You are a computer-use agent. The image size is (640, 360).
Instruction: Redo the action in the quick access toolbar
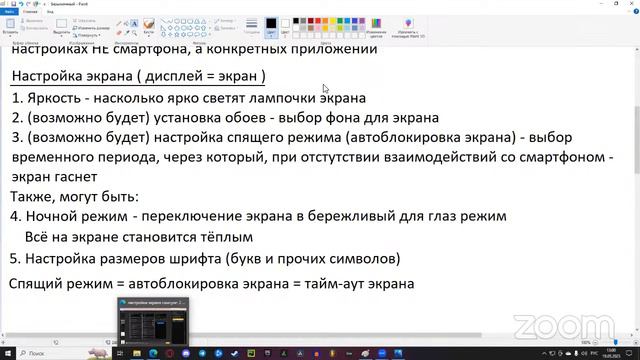tap(28, 4)
